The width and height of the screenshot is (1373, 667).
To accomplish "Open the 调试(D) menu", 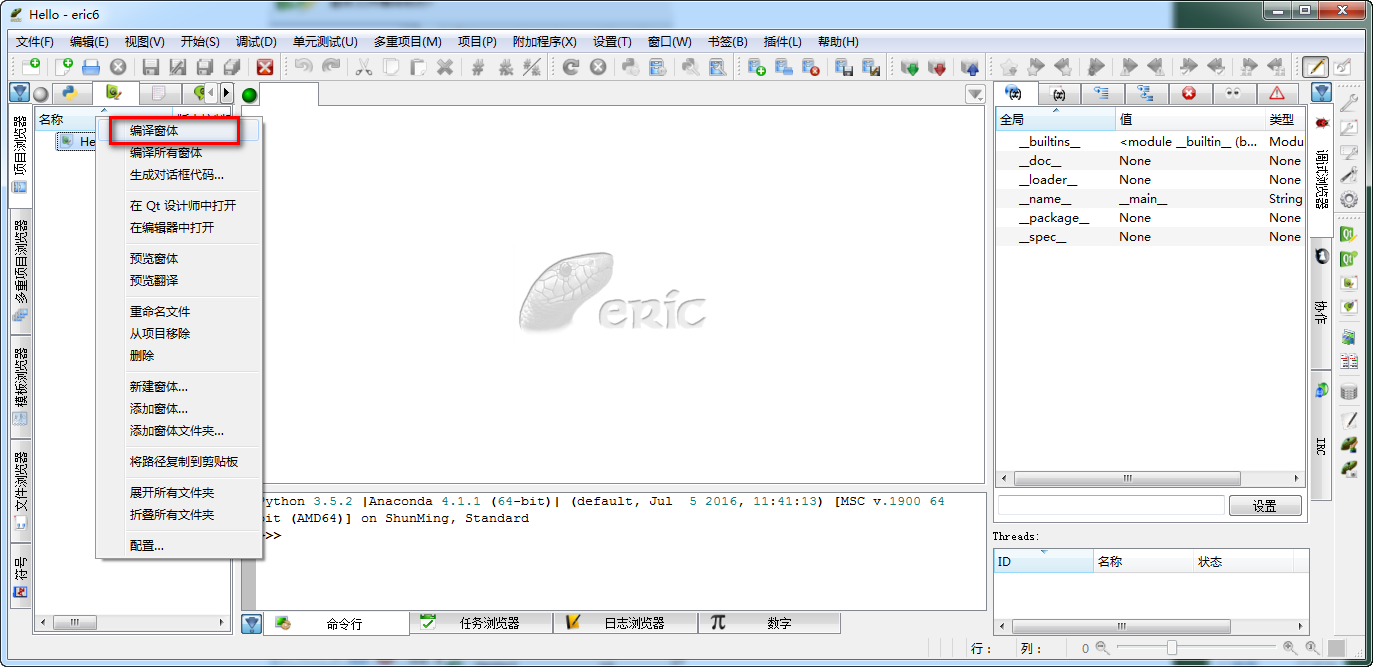I will (256, 41).
